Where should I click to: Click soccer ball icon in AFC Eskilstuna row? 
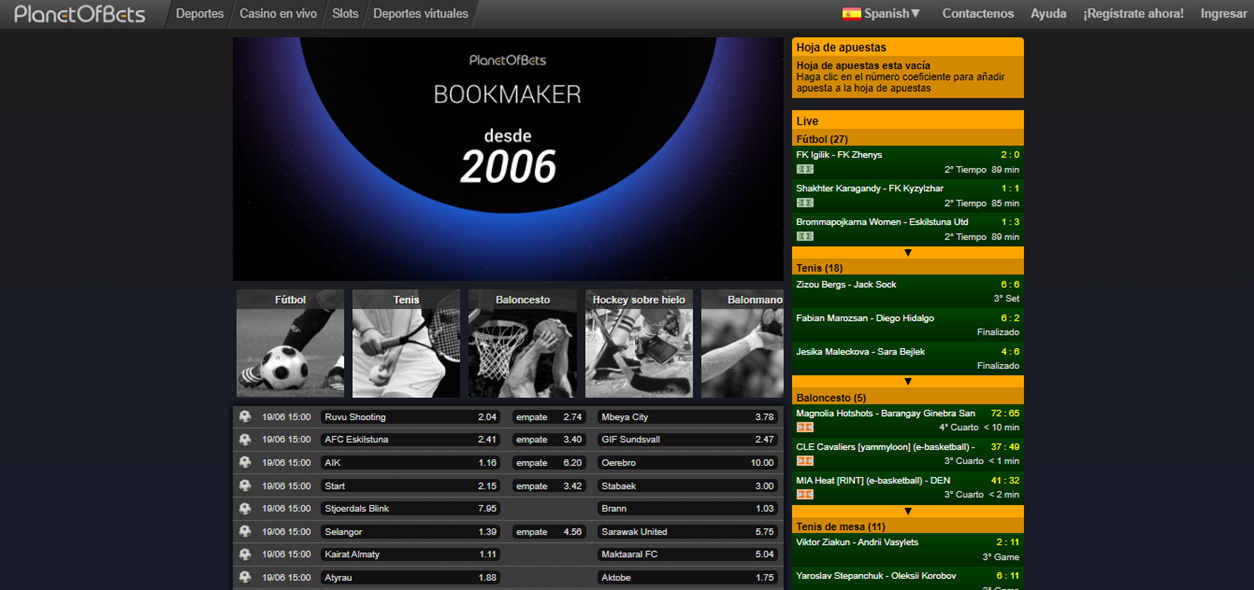tap(245, 440)
